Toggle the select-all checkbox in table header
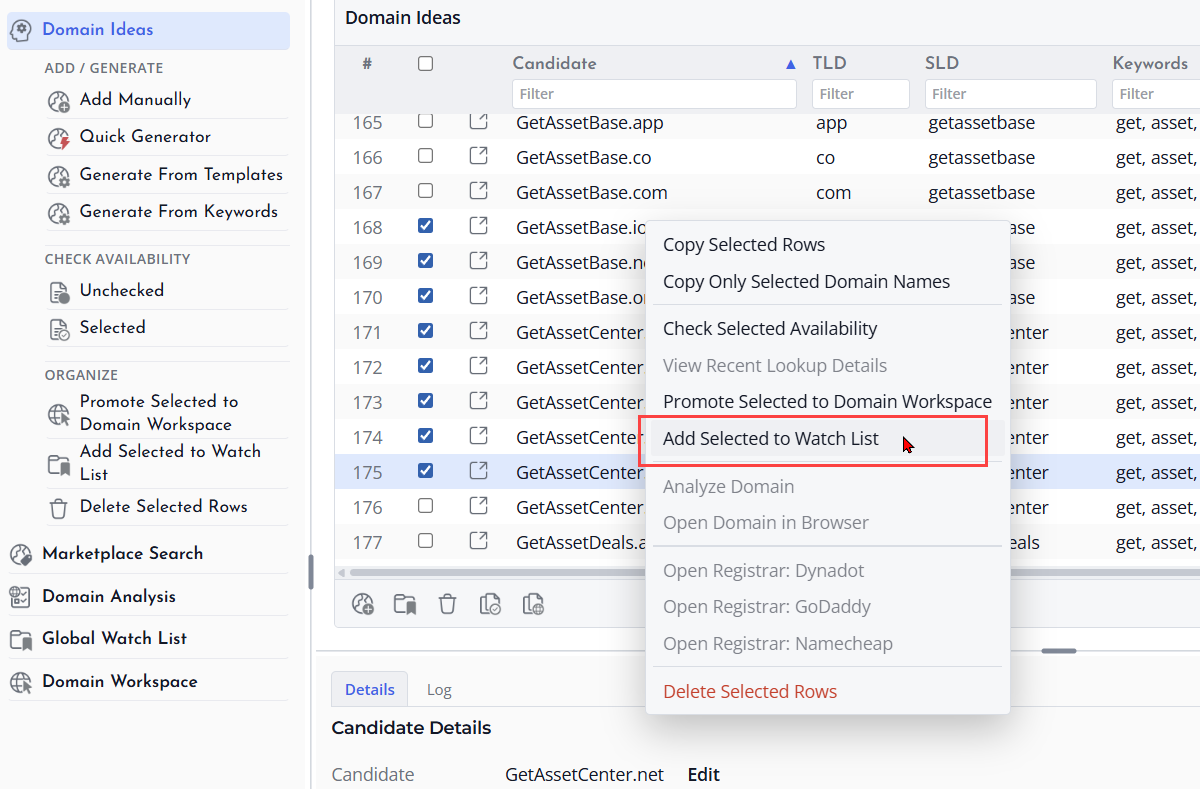This screenshot has height=789, width=1200. [x=425, y=63]
